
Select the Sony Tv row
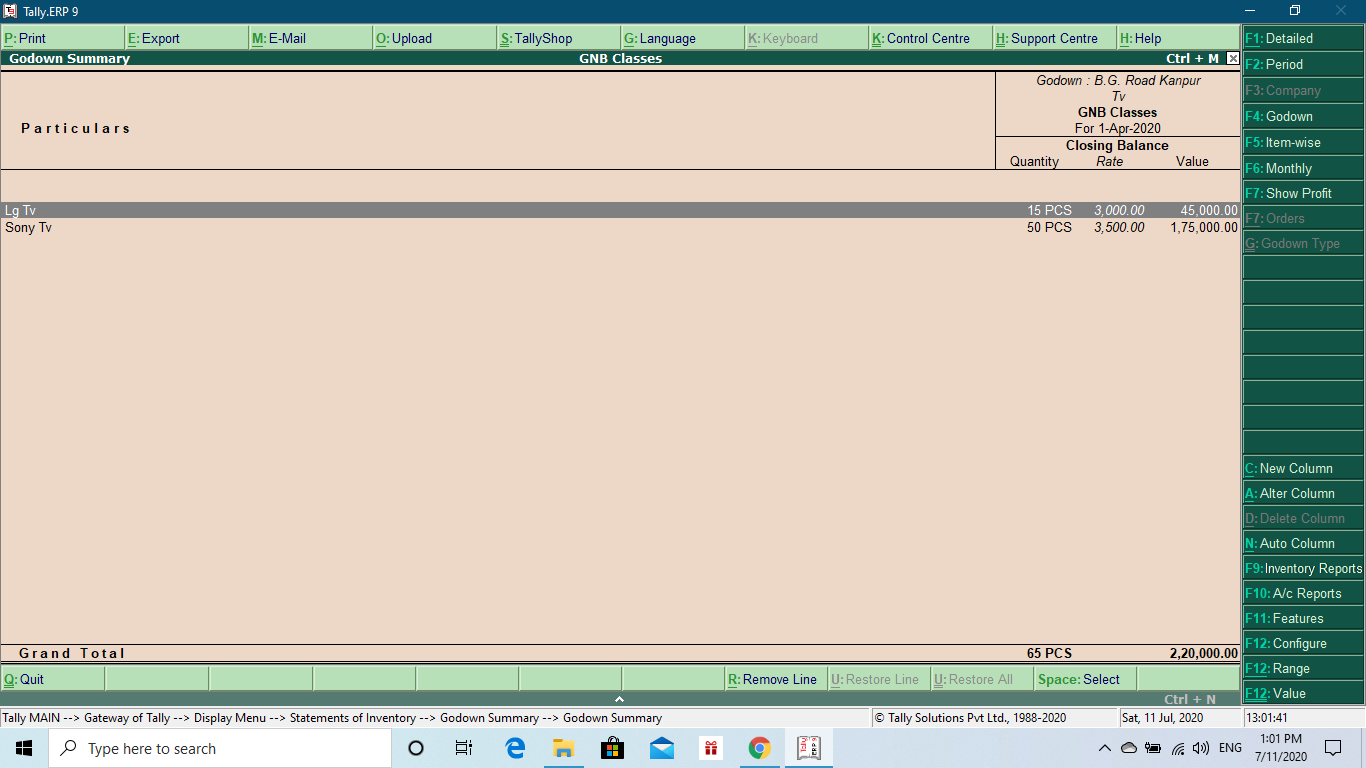click(x=620, y=227)
